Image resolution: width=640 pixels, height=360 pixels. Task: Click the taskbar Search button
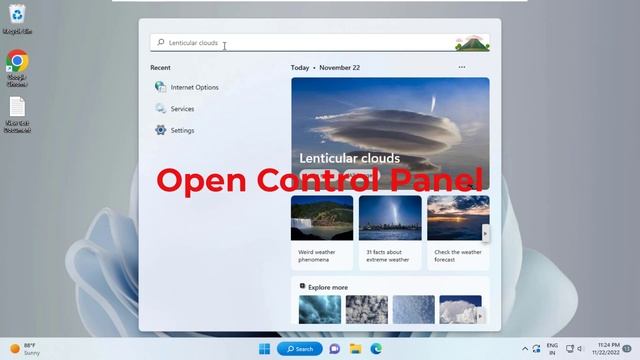click(300, 349)
